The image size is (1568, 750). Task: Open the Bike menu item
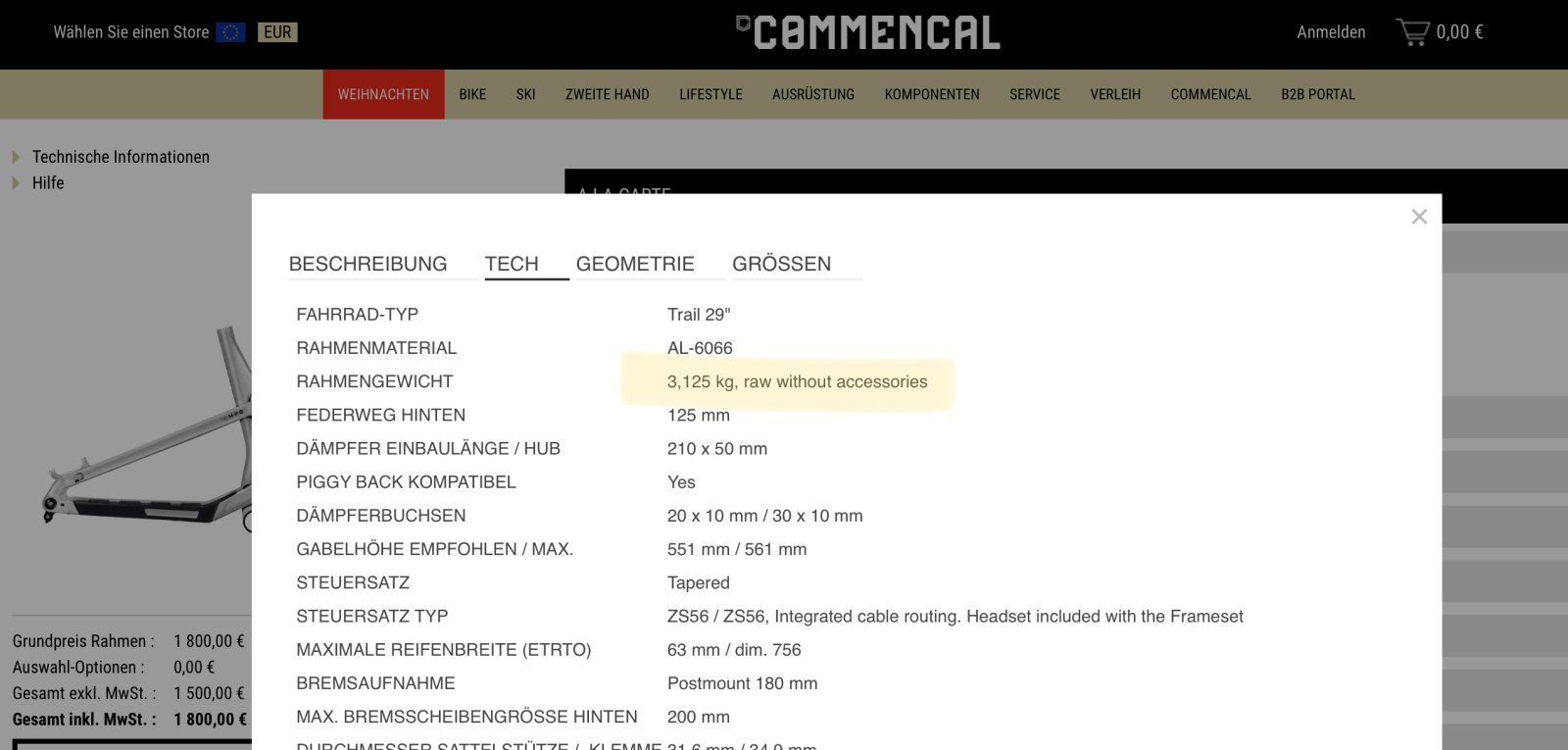pyautogui.click(x=472, y=94)
